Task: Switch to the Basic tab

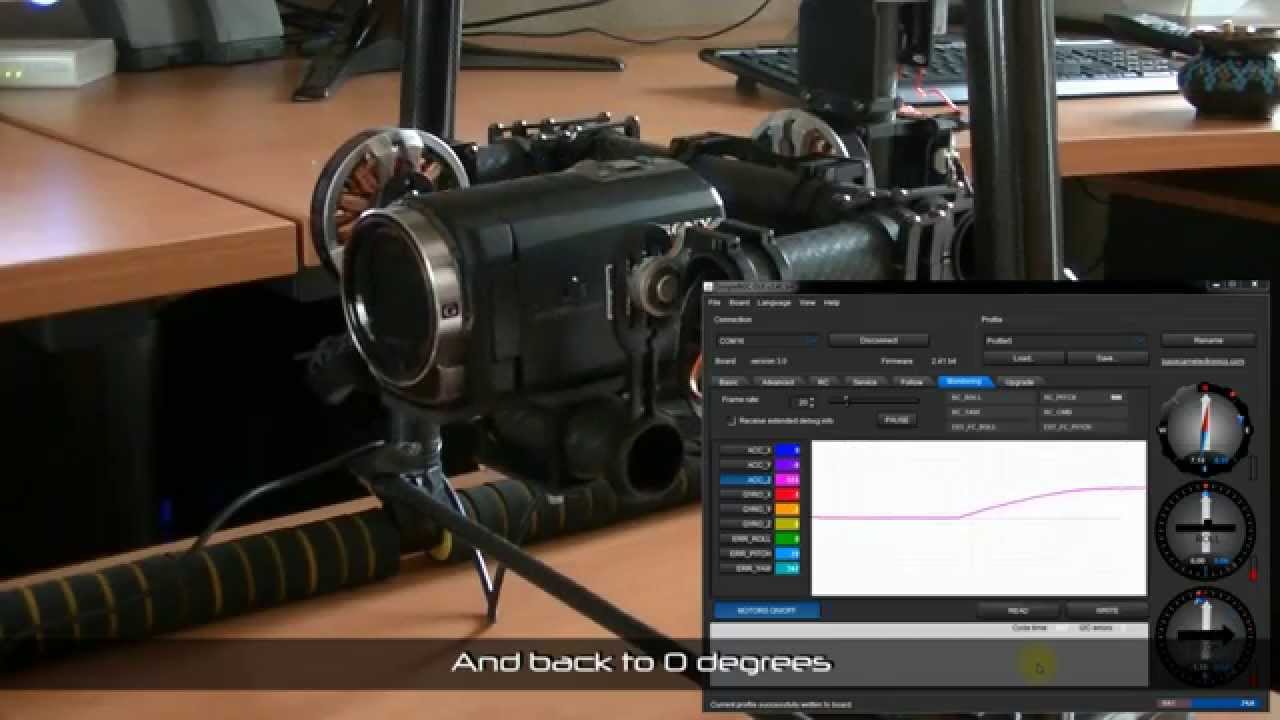Action: [x=729, y=382]
